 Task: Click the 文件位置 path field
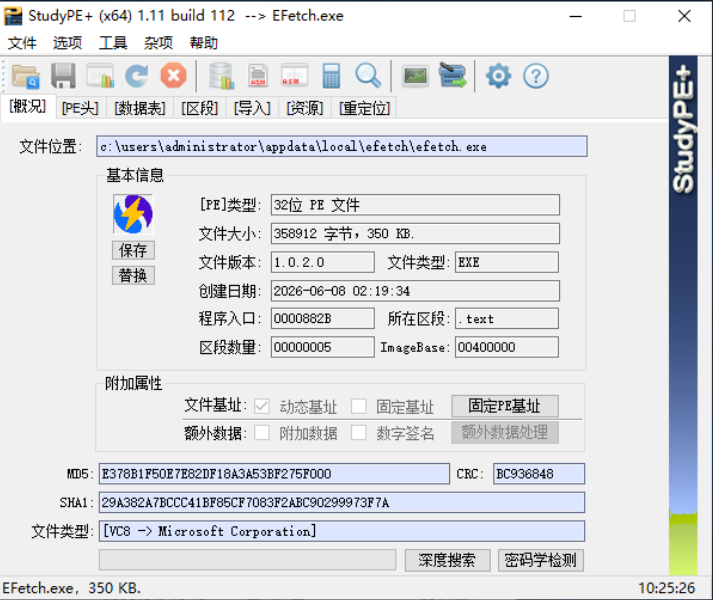point(341,146)
